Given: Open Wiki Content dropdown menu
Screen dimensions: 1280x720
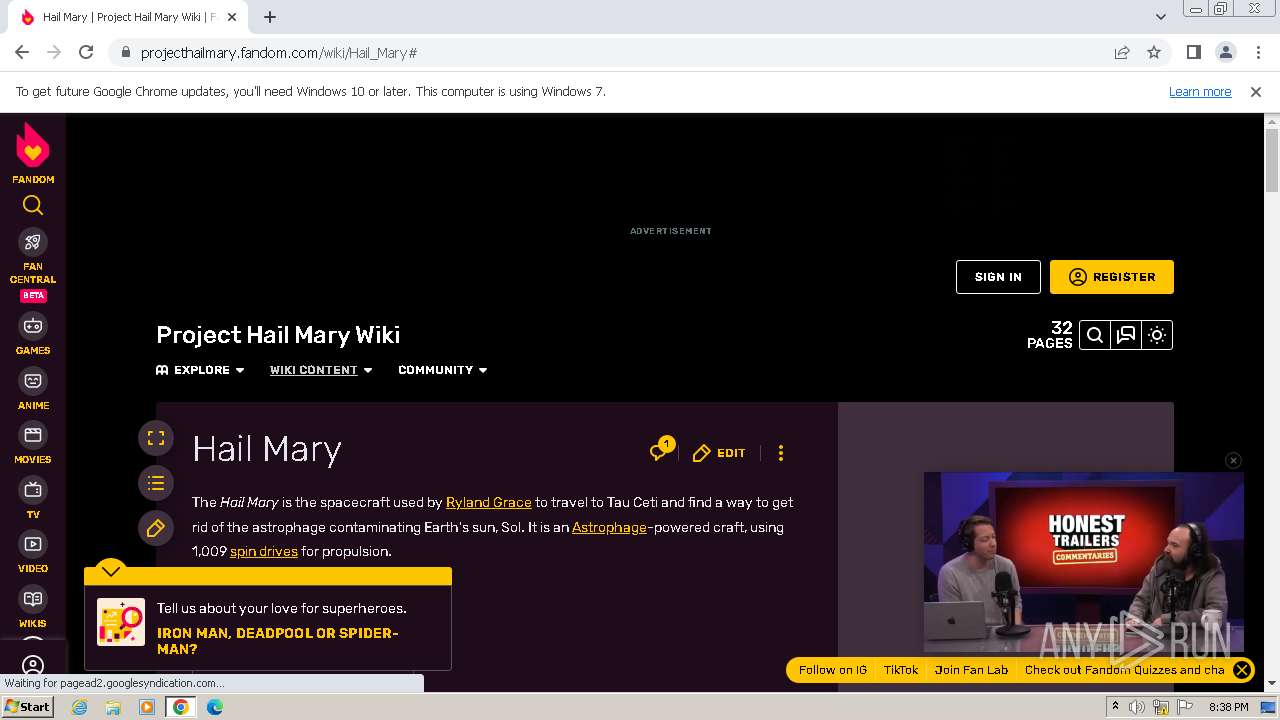Looking at the screenshot, I should tap(321, 370).
